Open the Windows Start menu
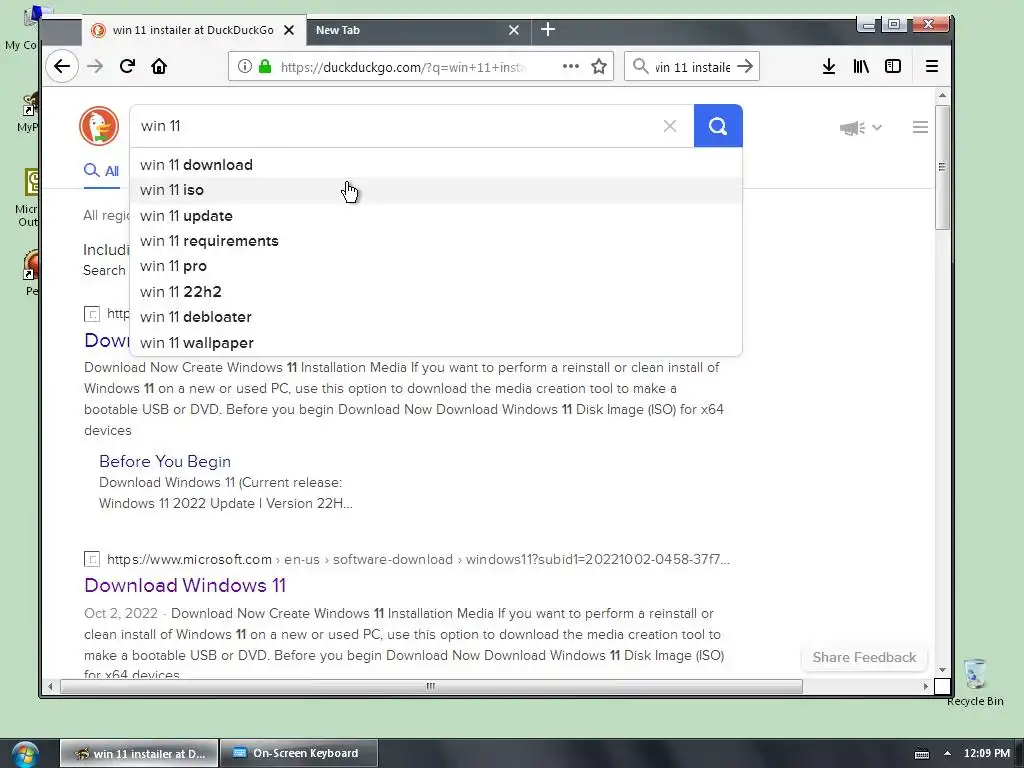The width and height of the screenshot is (1024, 768). point(24,754)
